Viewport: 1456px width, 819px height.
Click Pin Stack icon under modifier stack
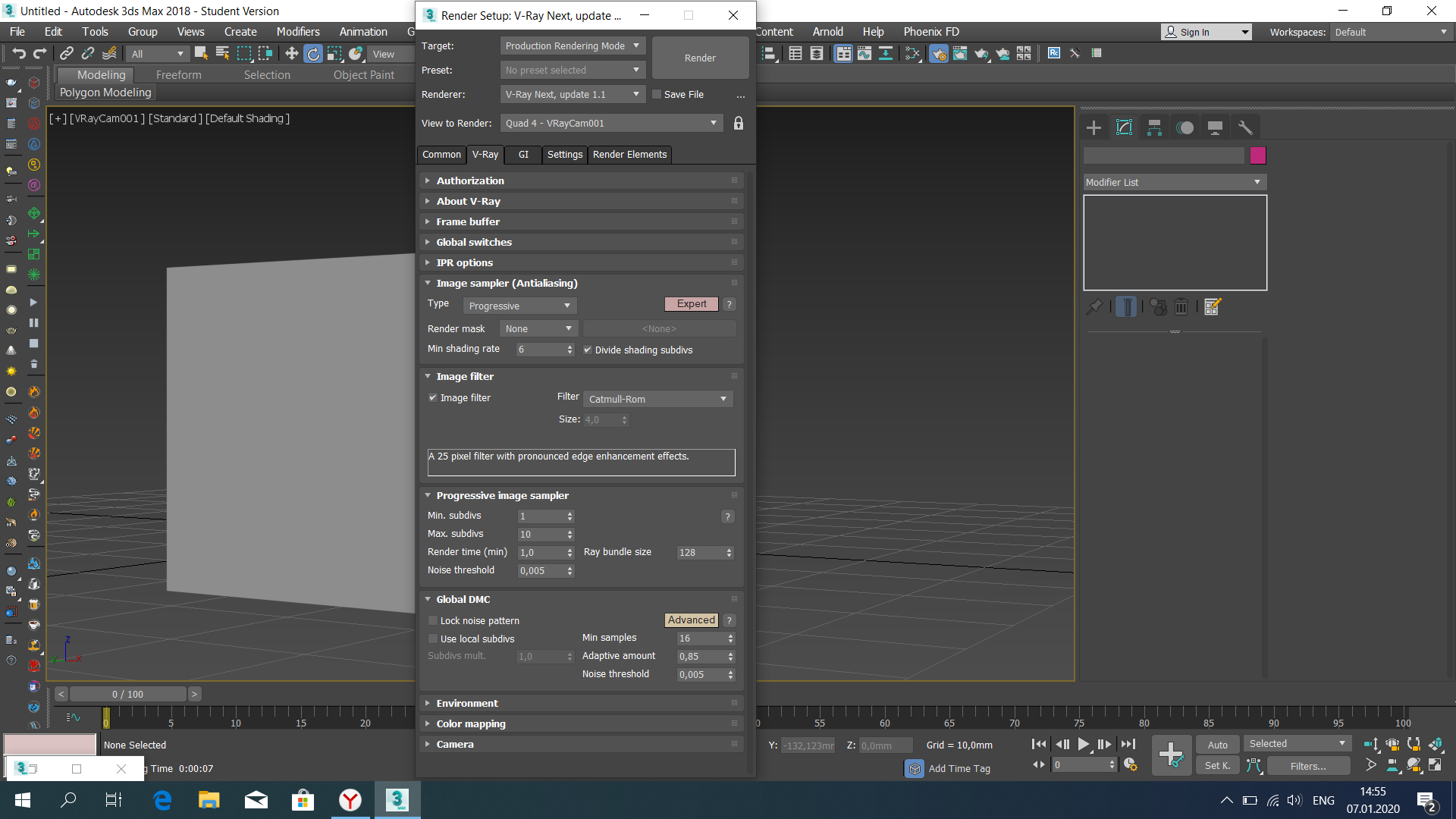(x=1094, y=306)
